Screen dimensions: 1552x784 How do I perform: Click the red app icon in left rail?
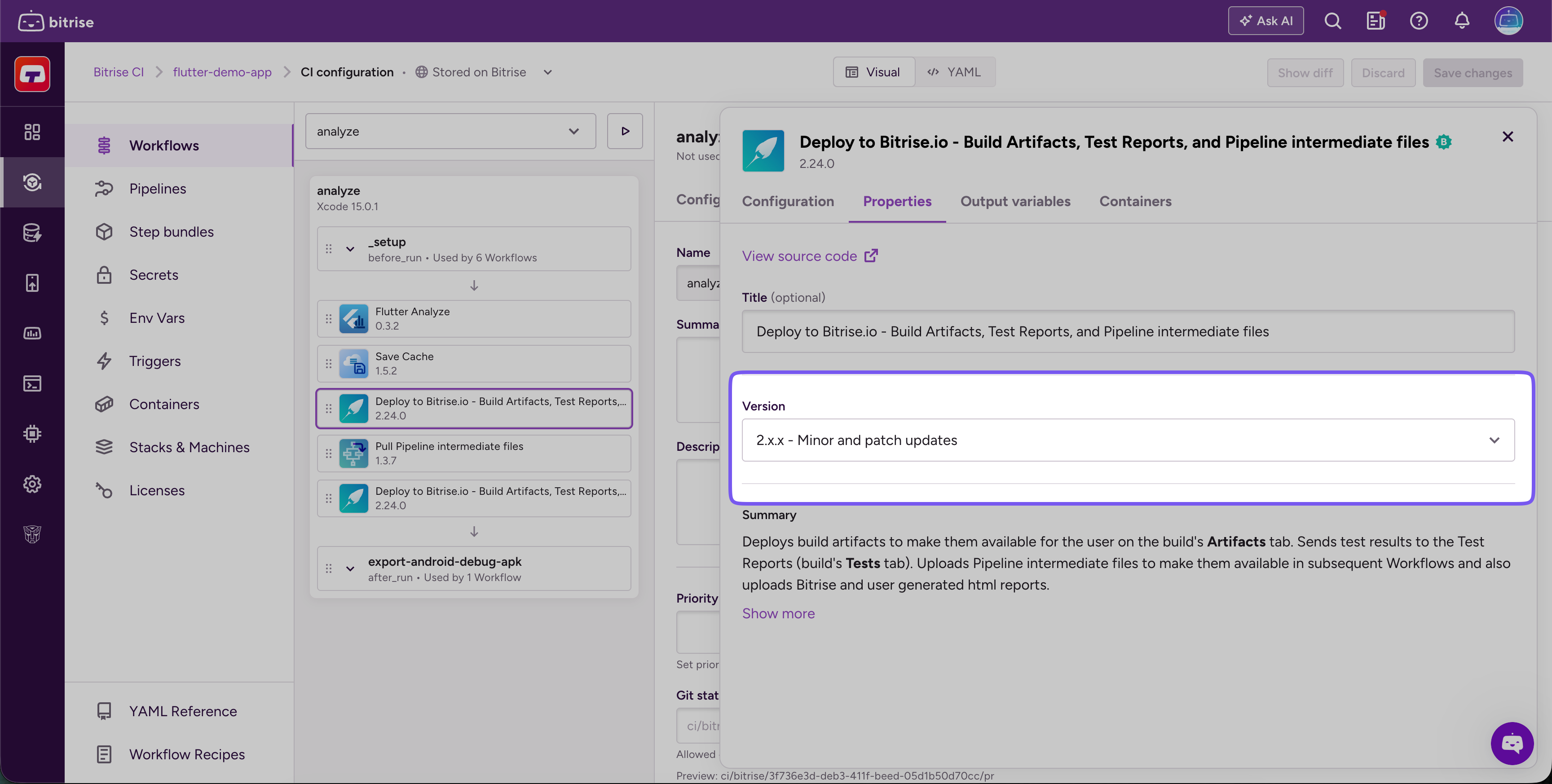[32, 74]
